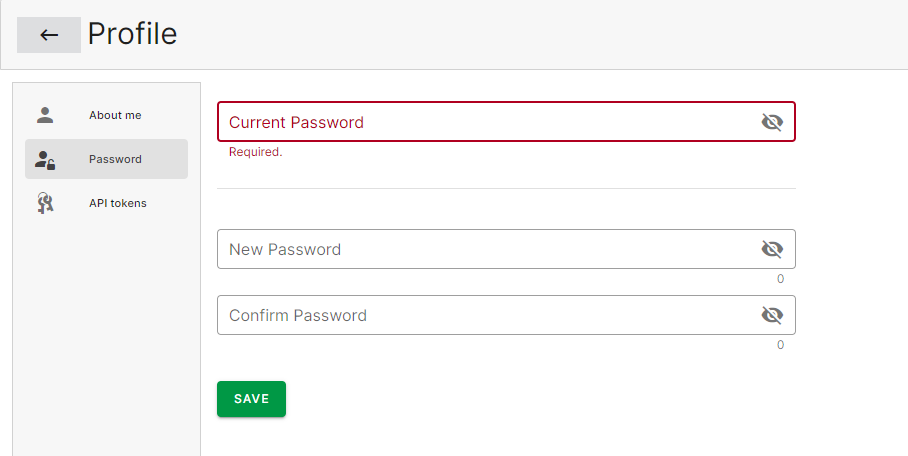Click the red 'Required.' error message
The image size is (908, 456).
(x=256, y=152)
